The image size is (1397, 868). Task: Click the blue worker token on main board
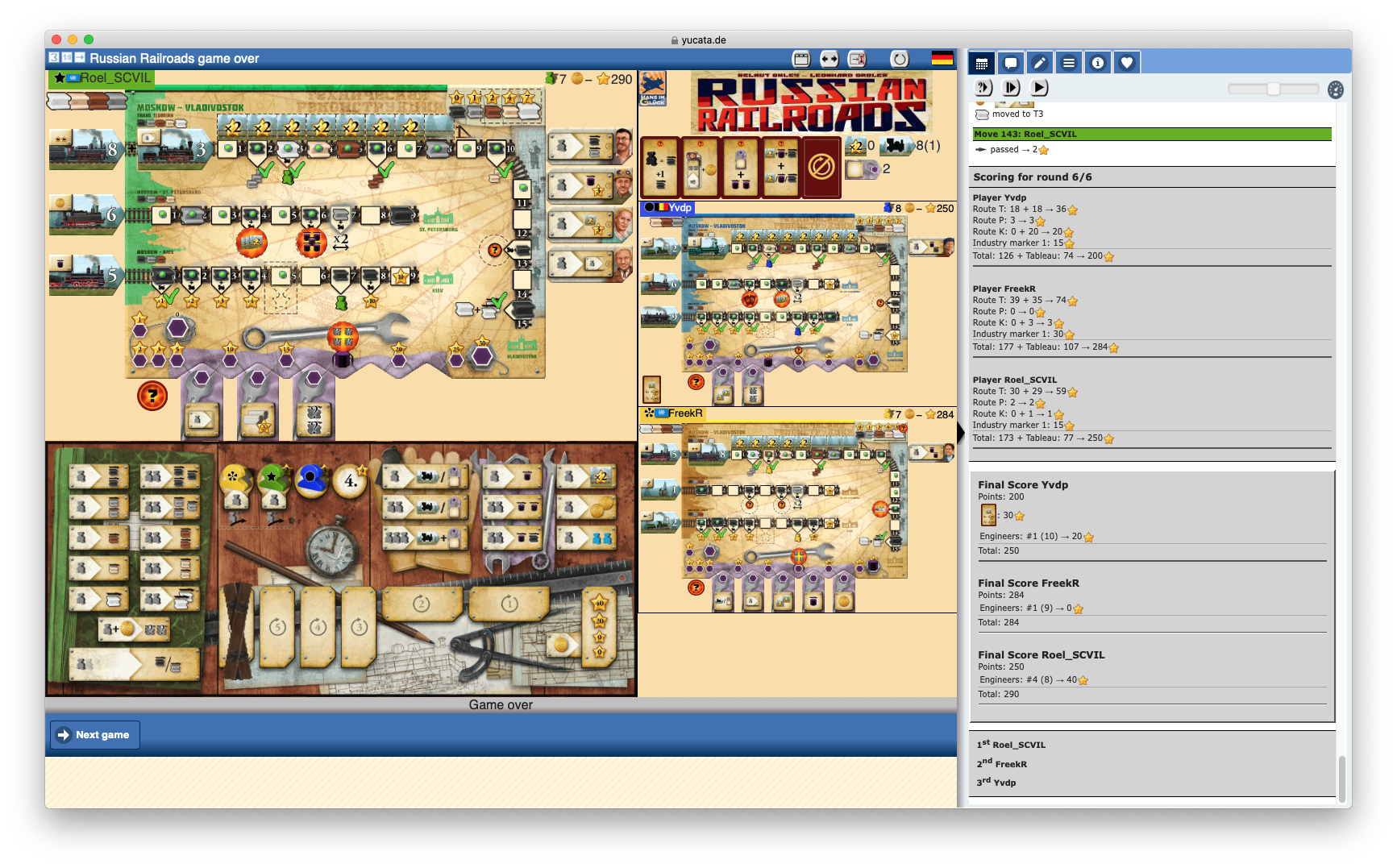(x=311, y=479)
